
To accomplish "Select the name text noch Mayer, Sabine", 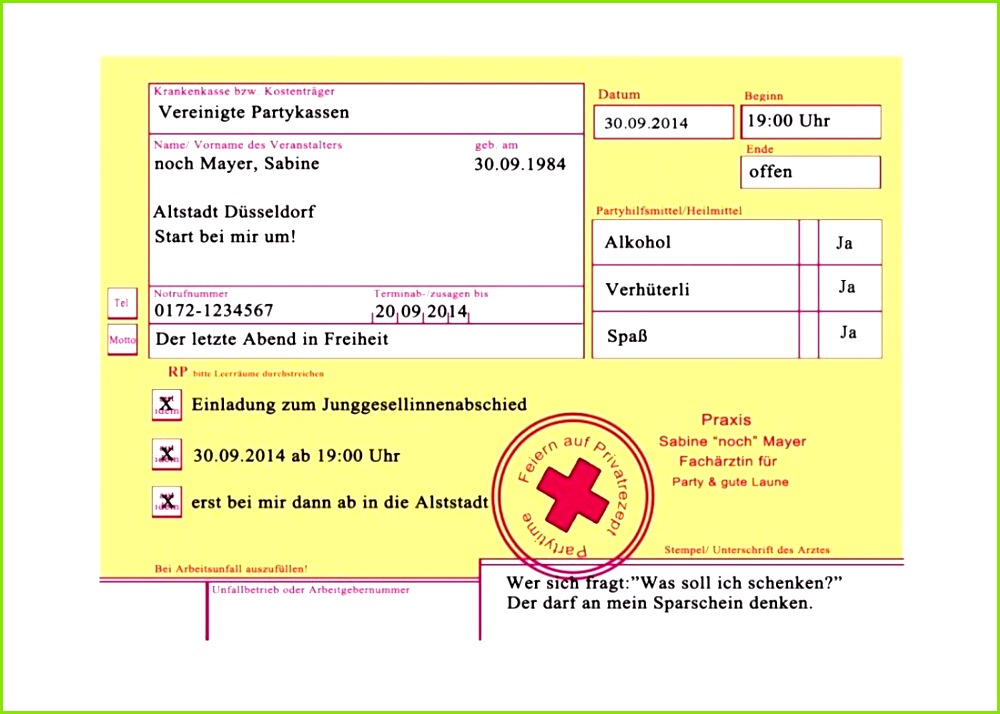I will 237,164.
